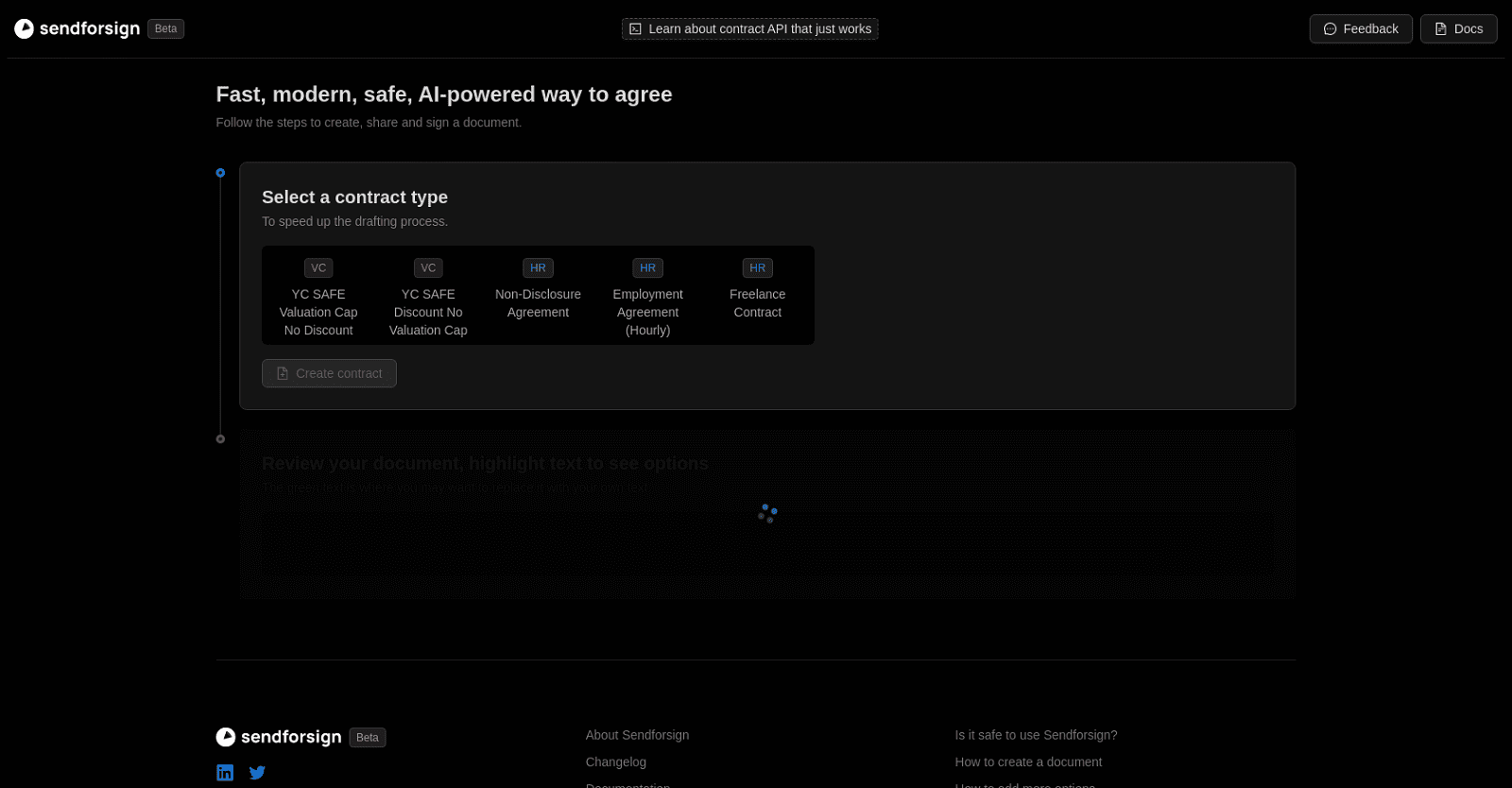Open the Feedback dialog
The image size is (1512, 788).
pos(1361,29)
